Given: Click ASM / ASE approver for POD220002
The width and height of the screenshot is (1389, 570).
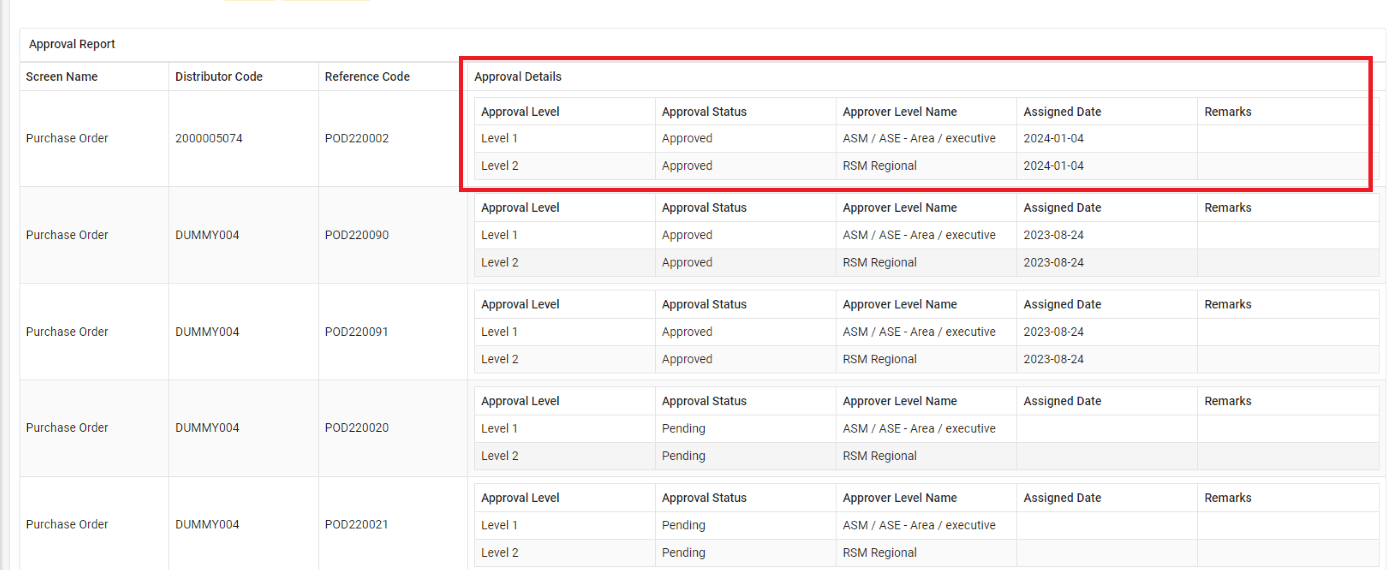Looking at the screenshot, I should [x=919, y=139].
